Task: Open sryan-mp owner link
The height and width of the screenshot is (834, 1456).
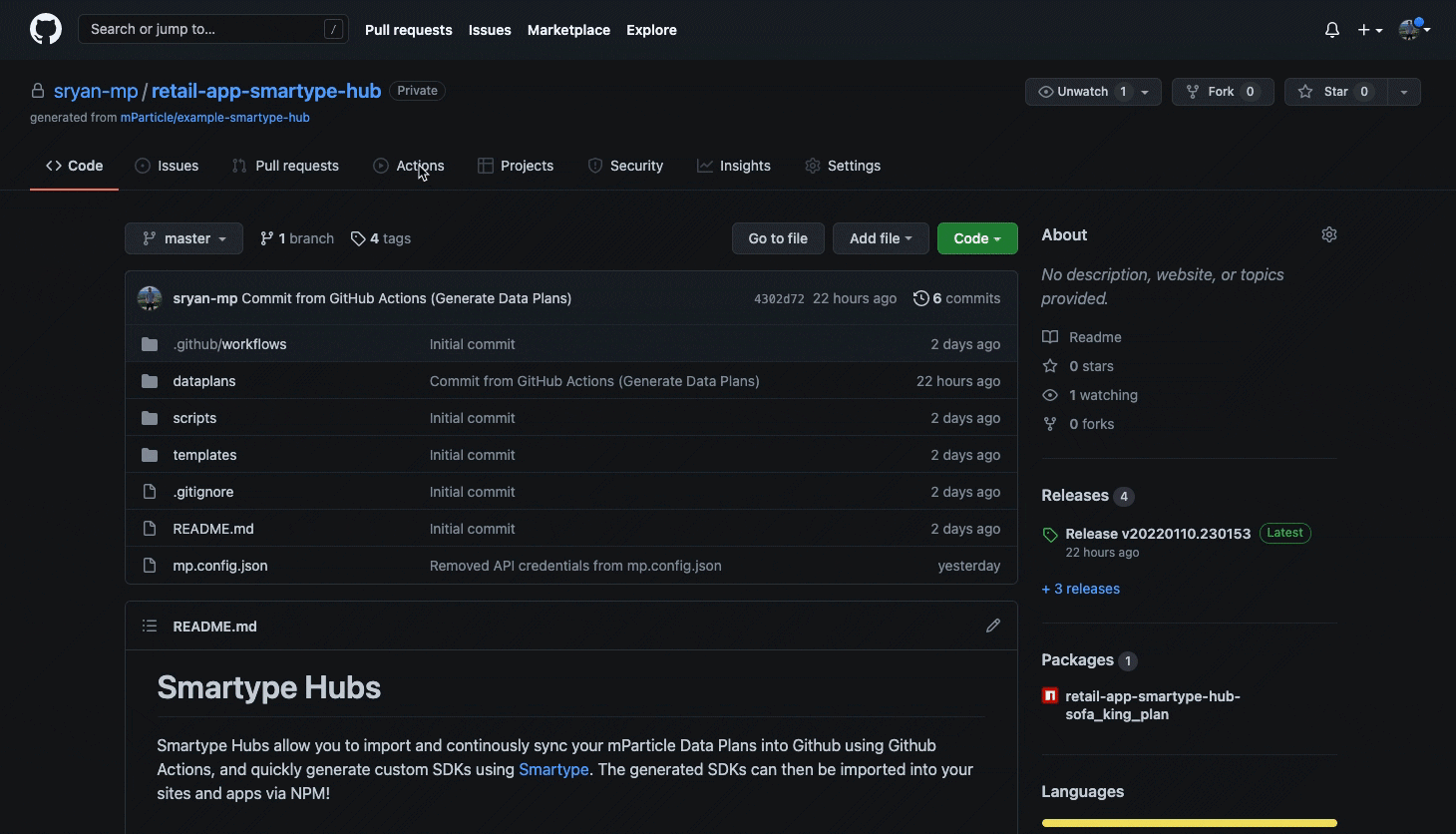Action: click(x=96, y=91)
